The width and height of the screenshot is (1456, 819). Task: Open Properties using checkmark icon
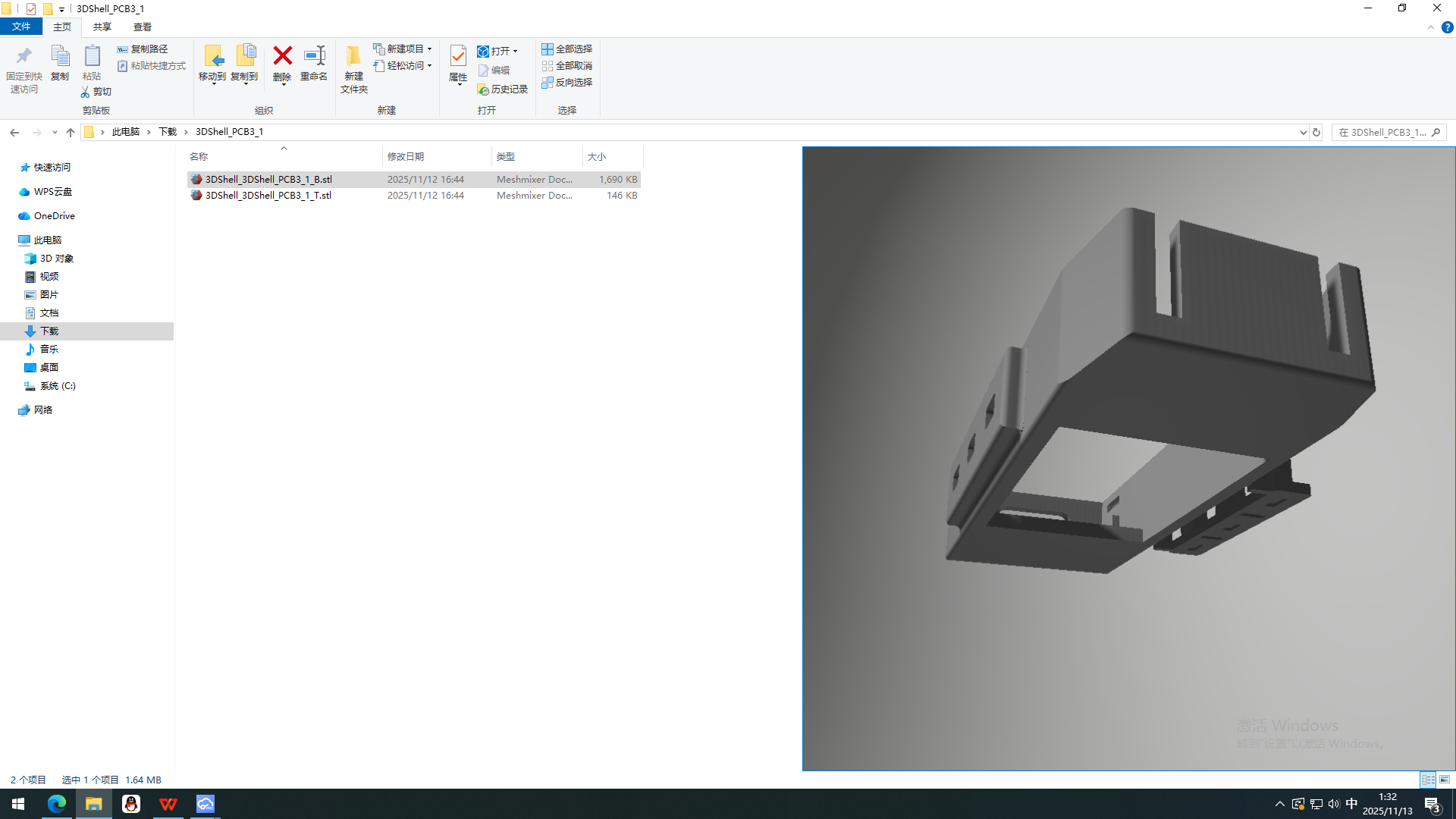[458, 56]
